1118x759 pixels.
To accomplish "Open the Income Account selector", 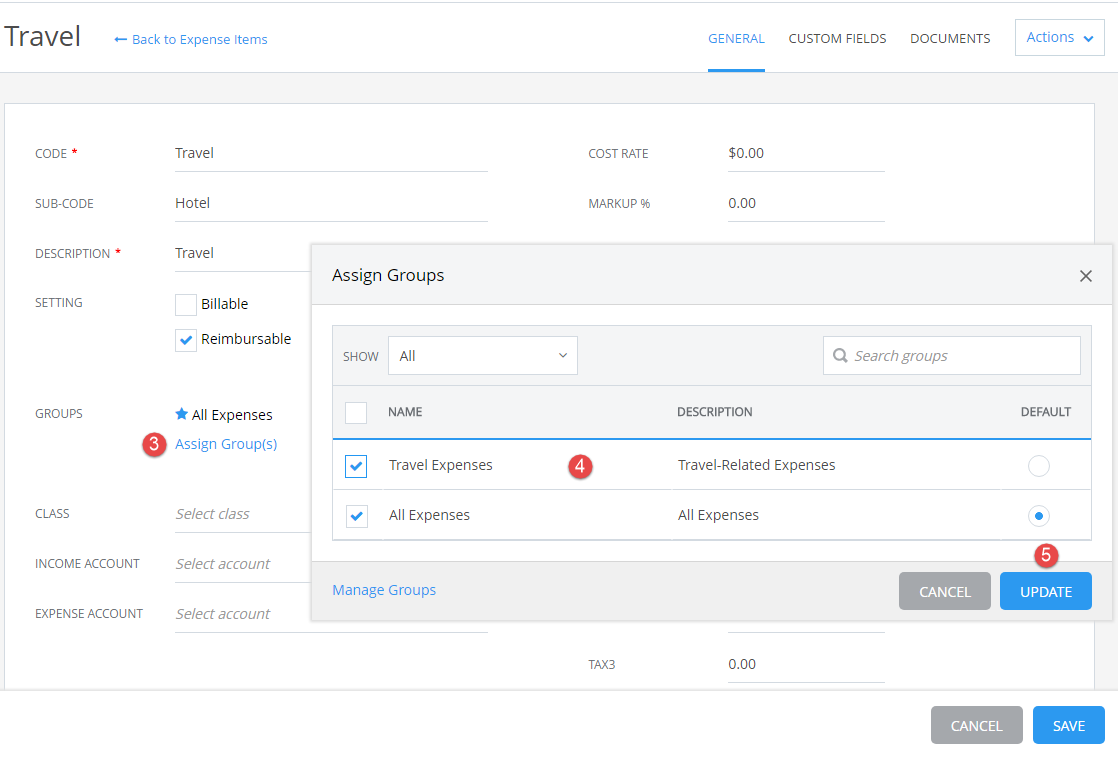I will click(242, 564).
